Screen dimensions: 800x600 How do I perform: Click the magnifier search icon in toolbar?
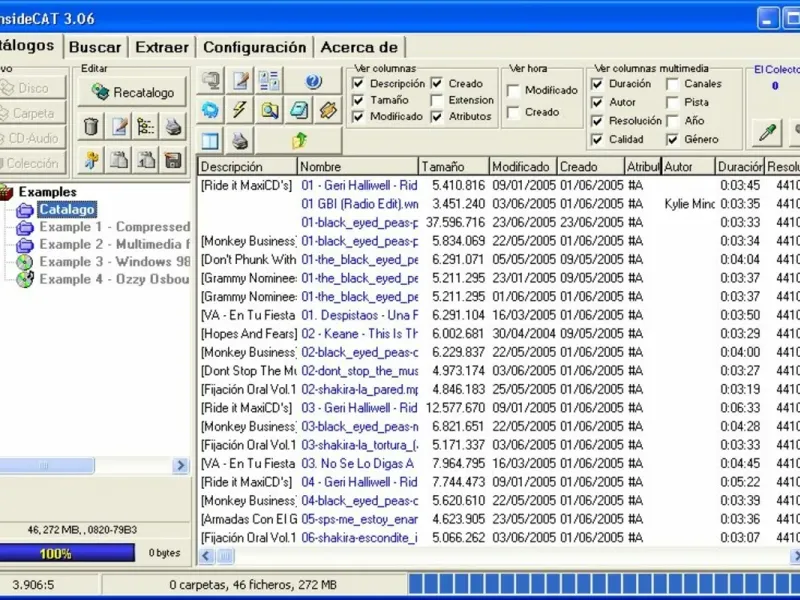269,110
